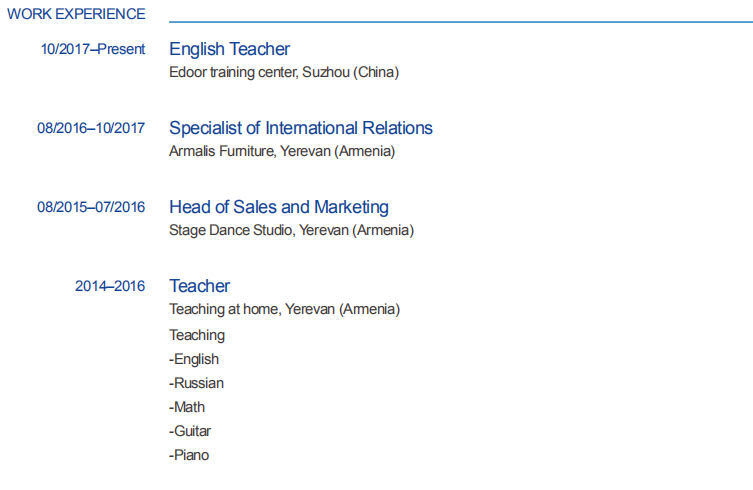
Task: Click the WORK EXPERIENCE section heading
Action: (x=76, y=15)
